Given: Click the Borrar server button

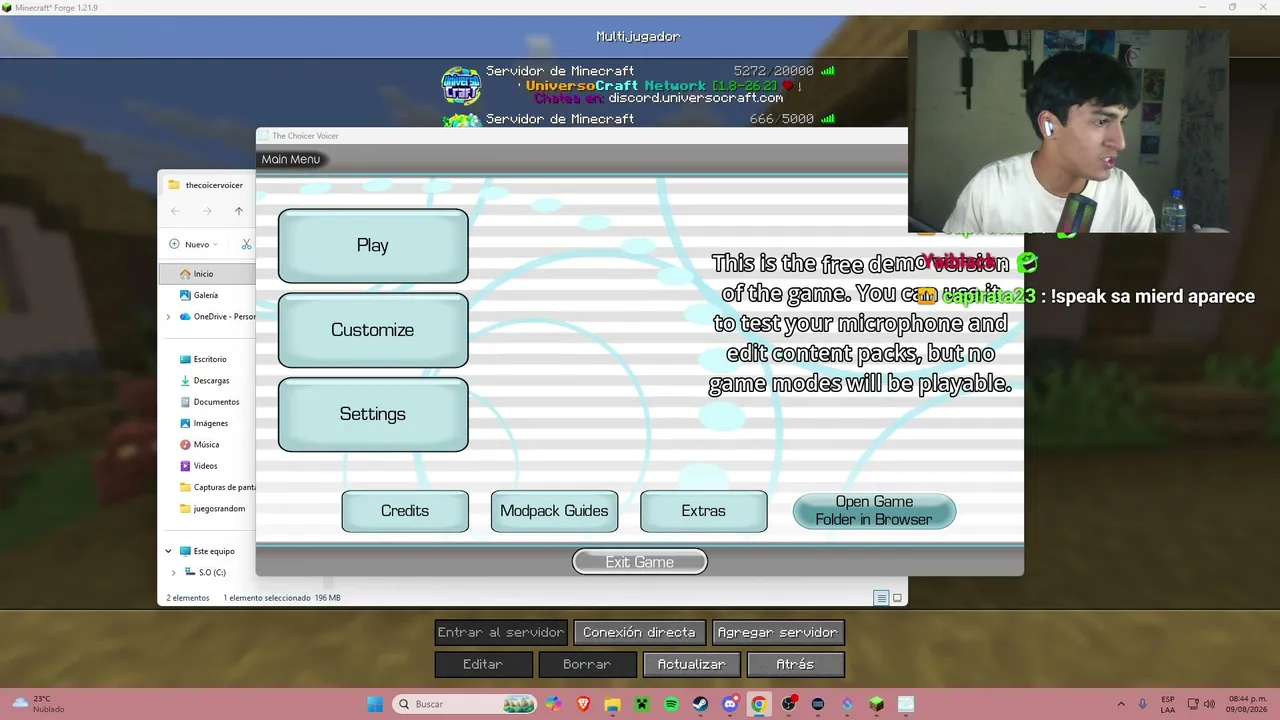Looking at the screenshot, I should pyautogui.click(x=587, y=664).
